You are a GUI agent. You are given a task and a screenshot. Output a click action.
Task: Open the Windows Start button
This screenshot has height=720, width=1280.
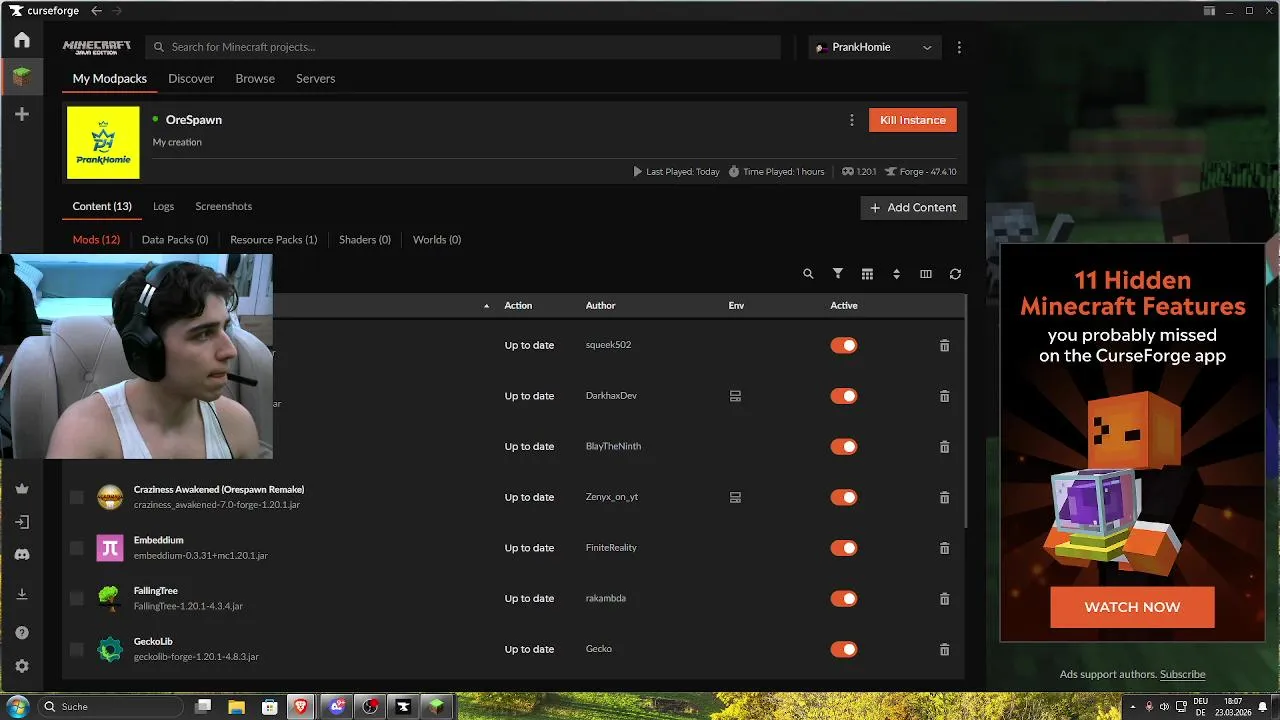tap(17, 706)
